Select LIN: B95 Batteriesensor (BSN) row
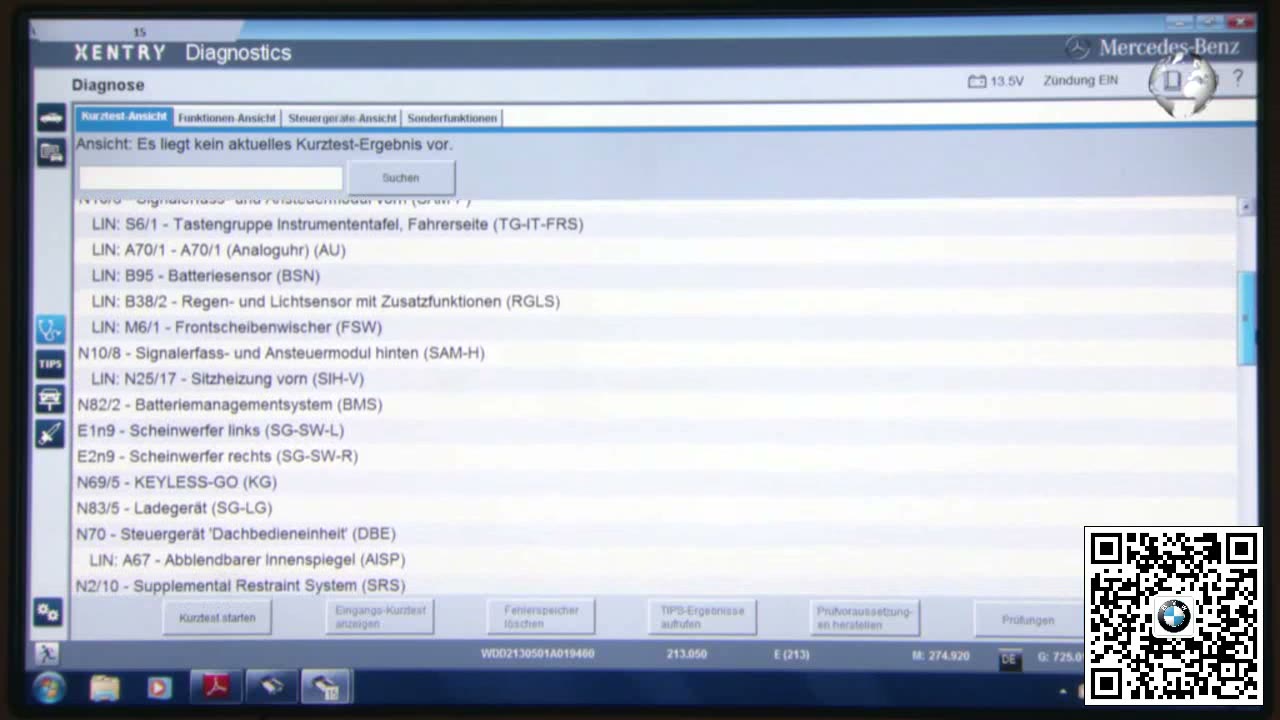 click(x=655, y=276)
